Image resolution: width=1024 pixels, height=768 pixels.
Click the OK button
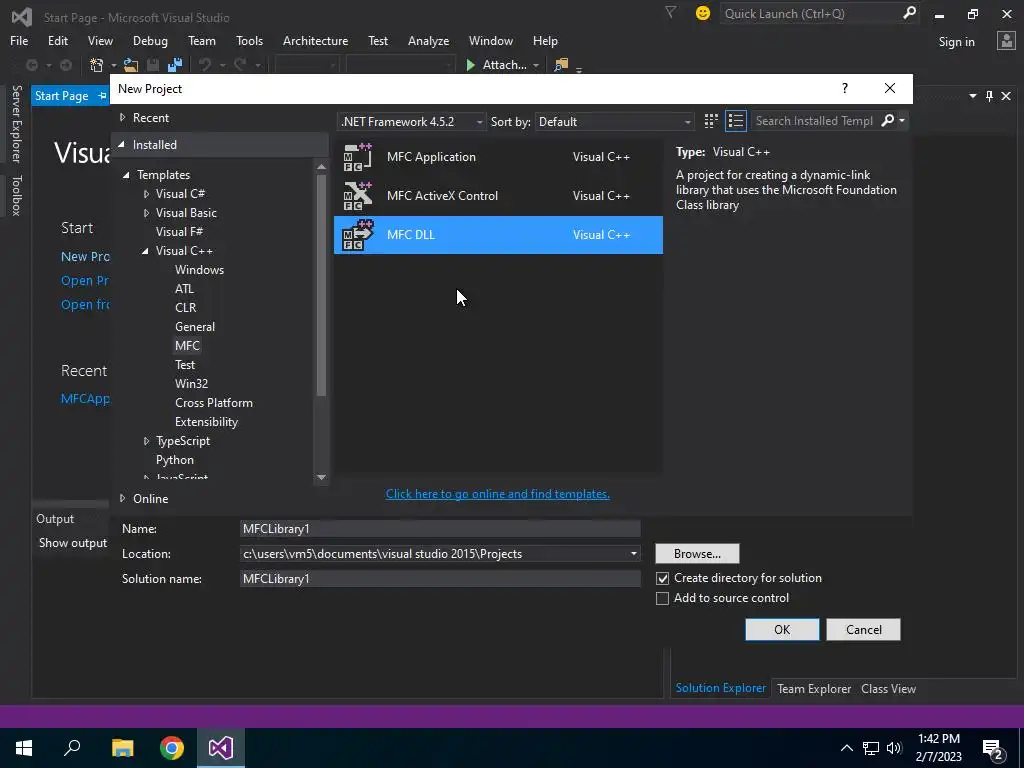point(782,630)
